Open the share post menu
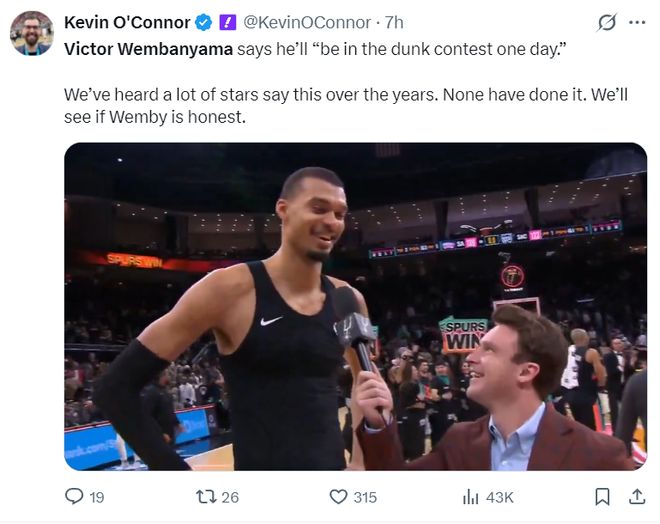Image resolution: width=660 pixels, height=524 pixels. point(636,496)
